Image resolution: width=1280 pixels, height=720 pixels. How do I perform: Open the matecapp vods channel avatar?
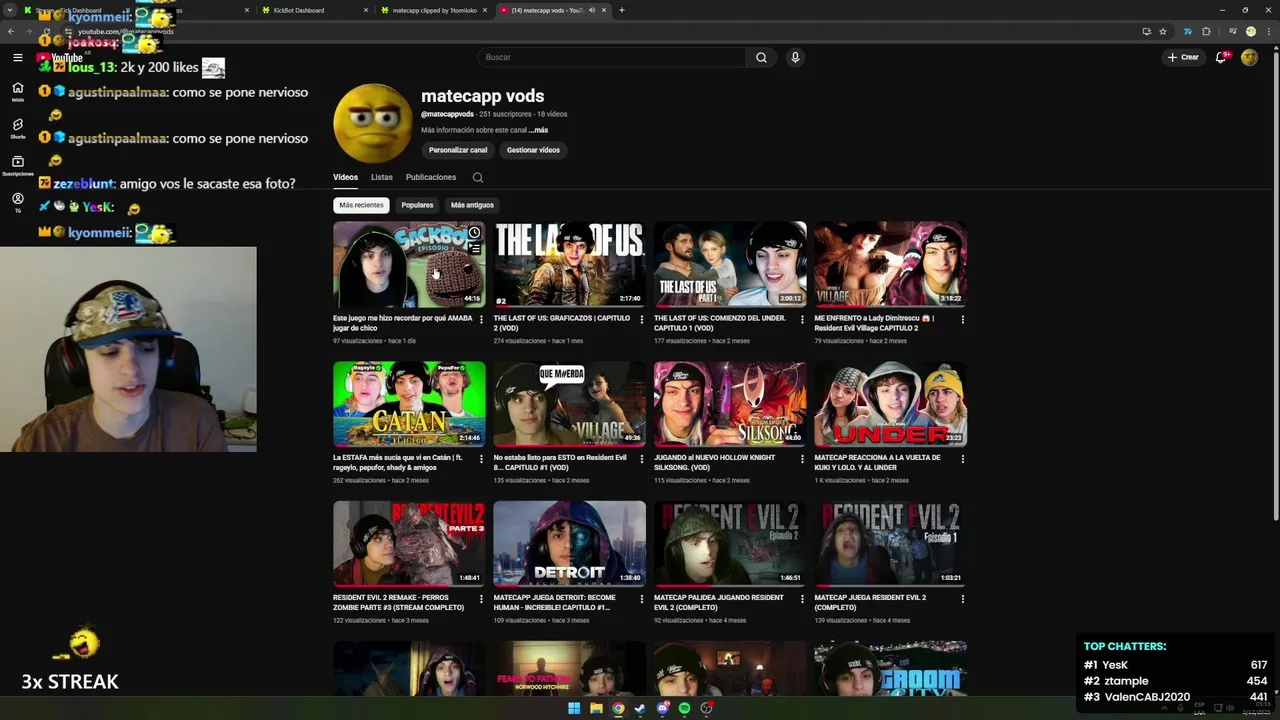pos(372,123)
